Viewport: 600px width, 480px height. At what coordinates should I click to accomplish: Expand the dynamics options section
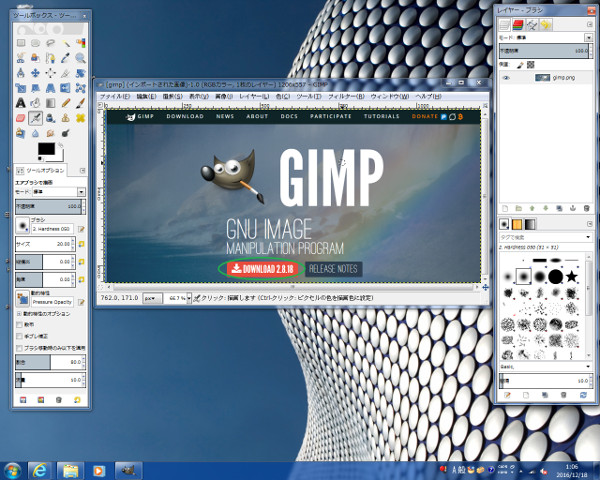click(19, 313)
